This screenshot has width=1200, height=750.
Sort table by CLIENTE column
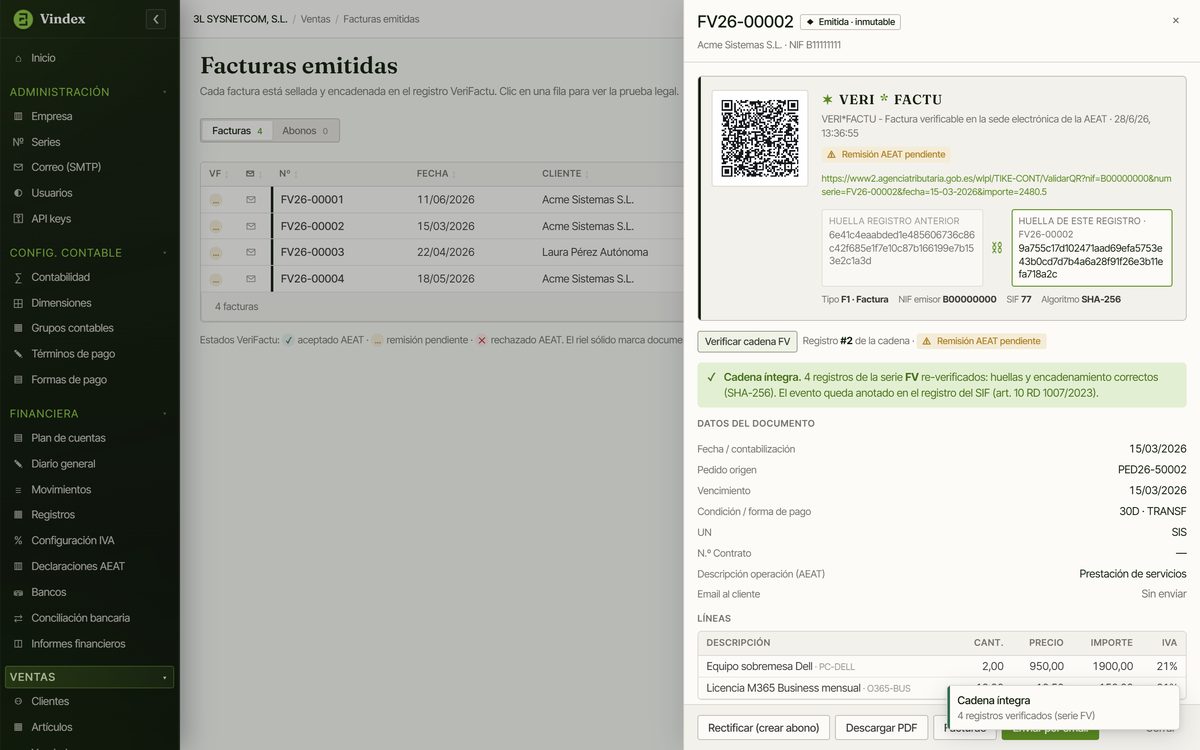(x=565, y=174)
